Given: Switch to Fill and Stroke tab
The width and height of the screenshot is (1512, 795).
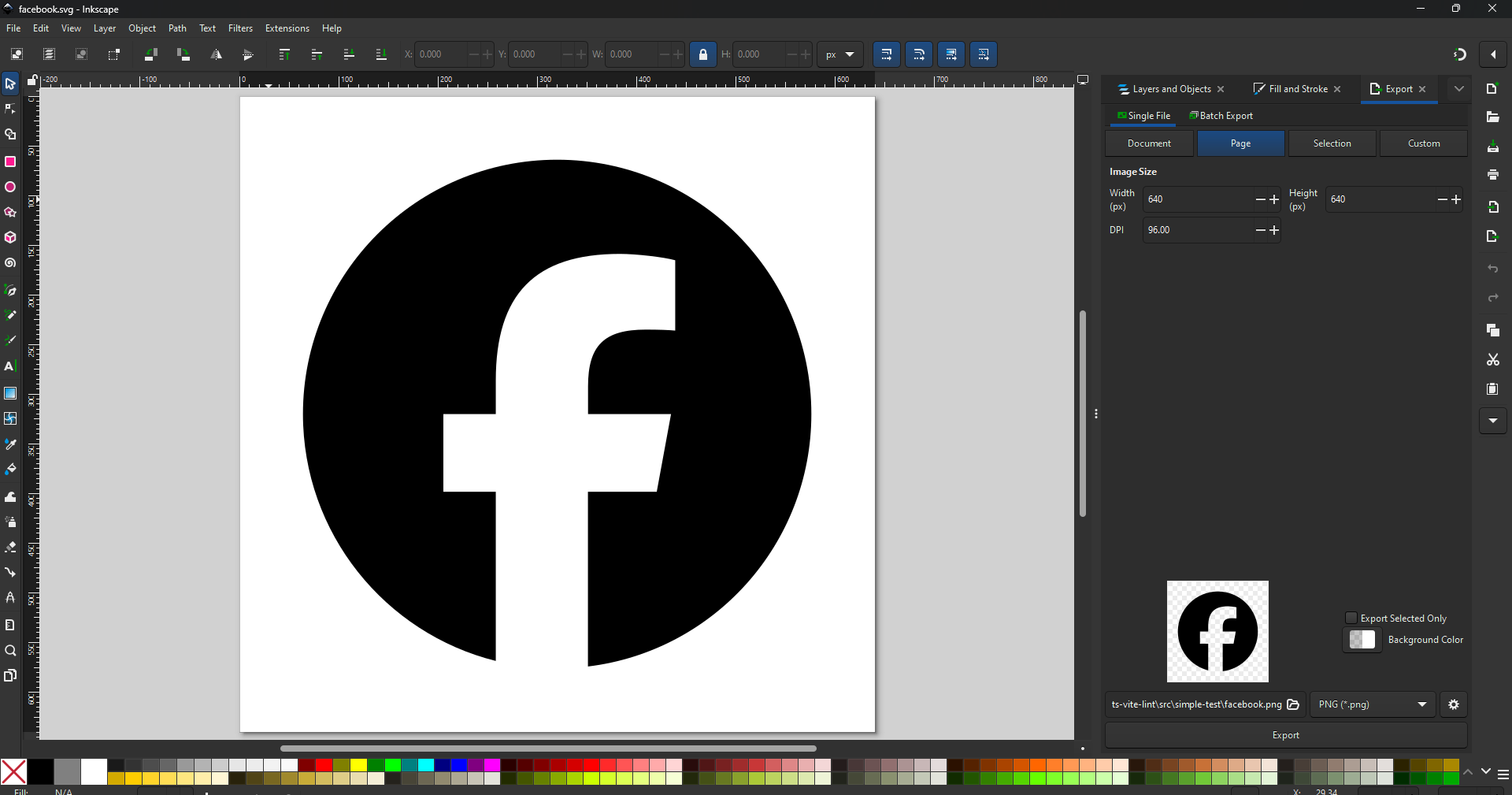Looking at the screenshot, I should coord(1298,89).
